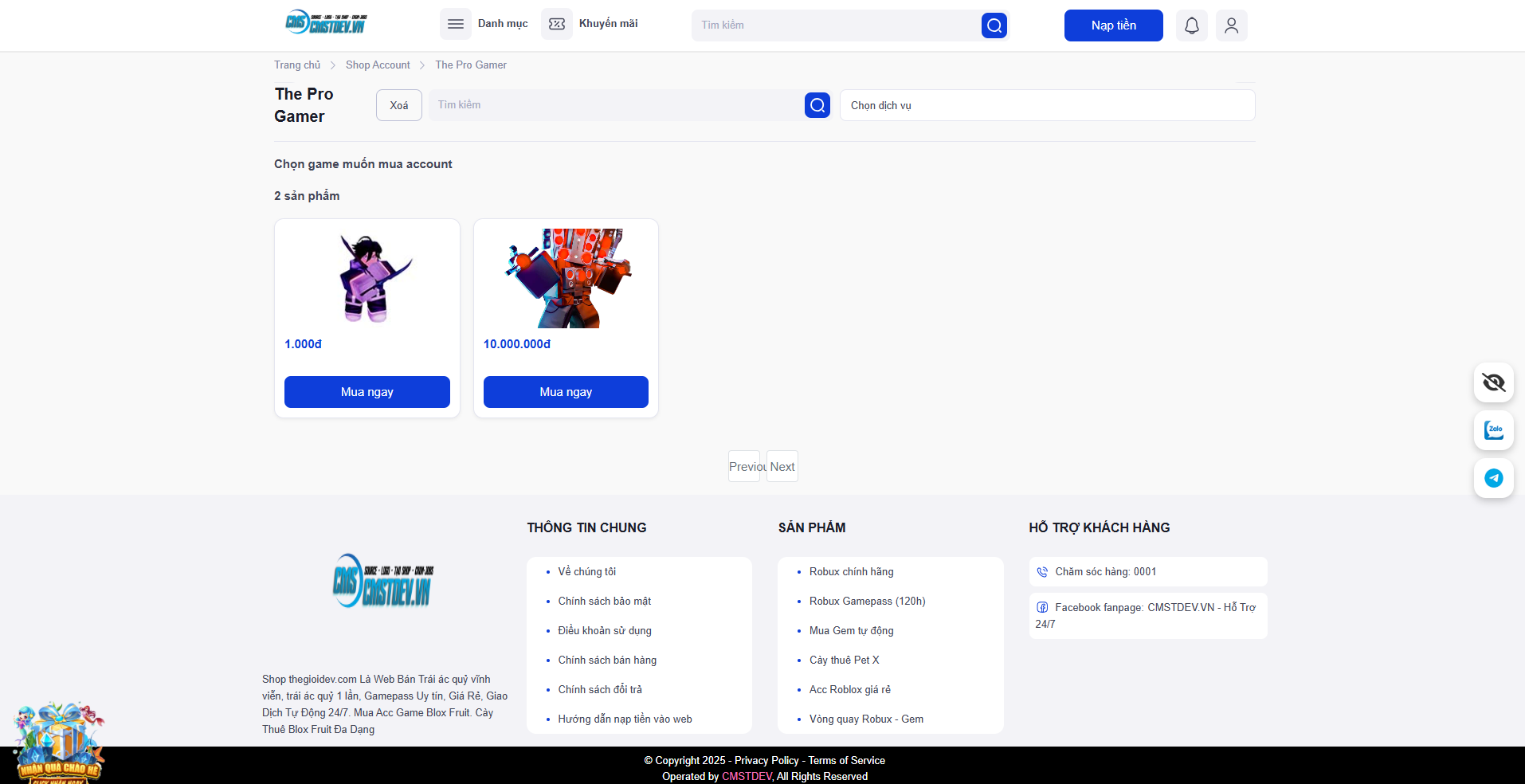The height and width of the screenshot is (784, 1525).
Task: Click the product filter search magnifier icon
Action: pos(817,105)
